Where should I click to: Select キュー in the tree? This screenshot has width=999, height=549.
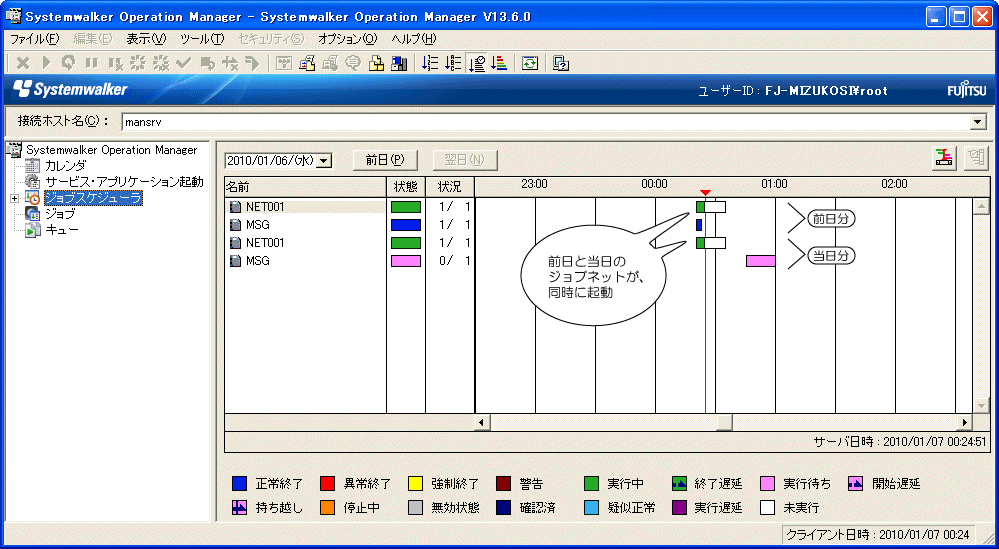pos(61,230)
